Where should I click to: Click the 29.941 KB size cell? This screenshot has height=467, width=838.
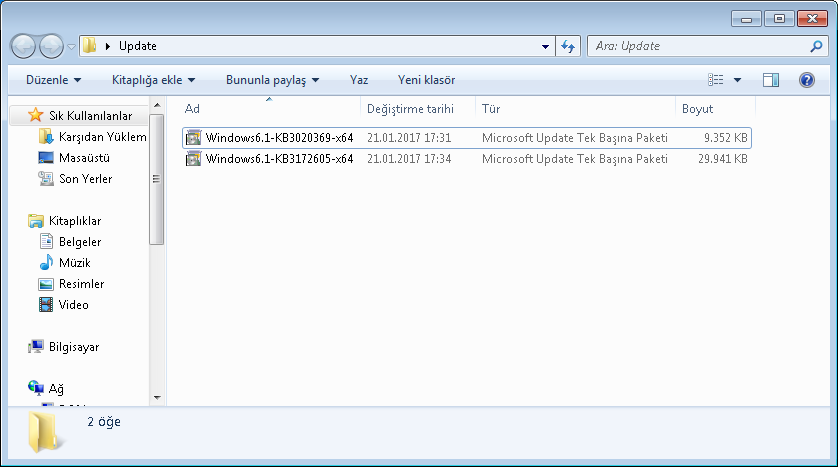[723, 159]
